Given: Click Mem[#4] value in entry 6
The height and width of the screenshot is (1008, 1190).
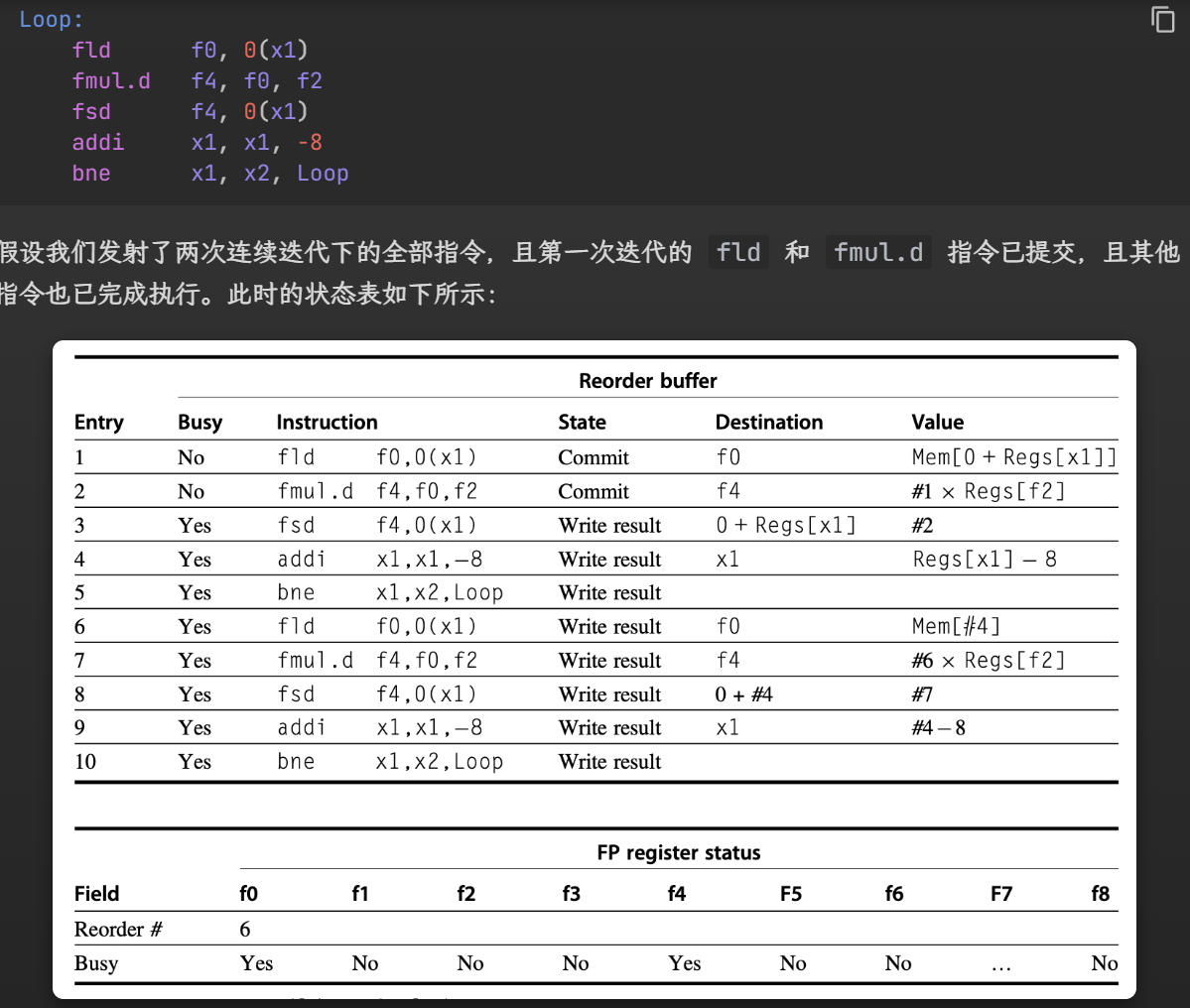Looking at the screenshot, I should coord(956,626).
